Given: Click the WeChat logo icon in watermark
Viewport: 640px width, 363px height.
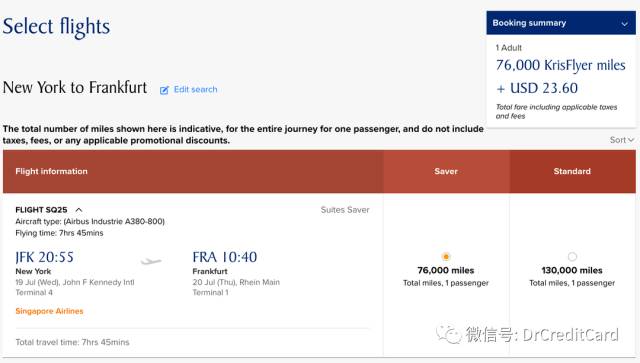Looking at the screenshot, I should pos(449,335).
